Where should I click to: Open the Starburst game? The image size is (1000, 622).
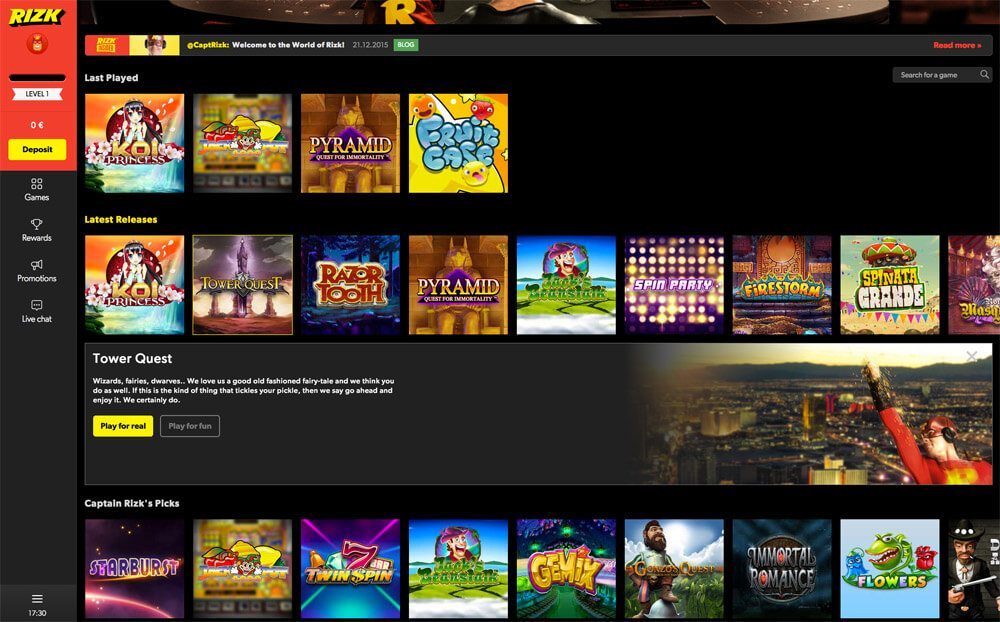point(135,568)
